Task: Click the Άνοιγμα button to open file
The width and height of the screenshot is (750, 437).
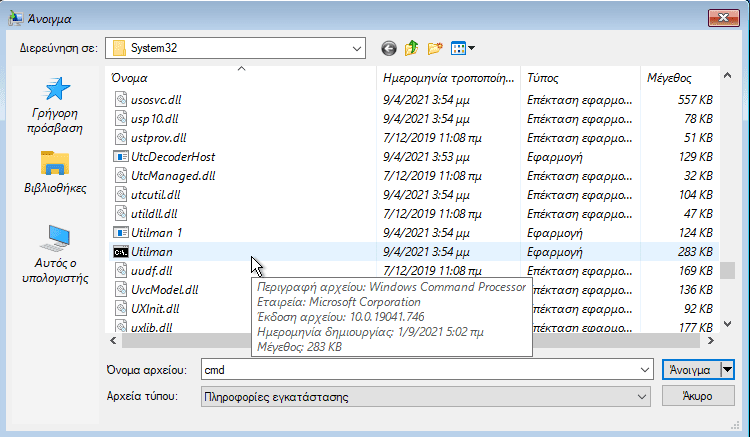Action: click(x=689, y=369)
